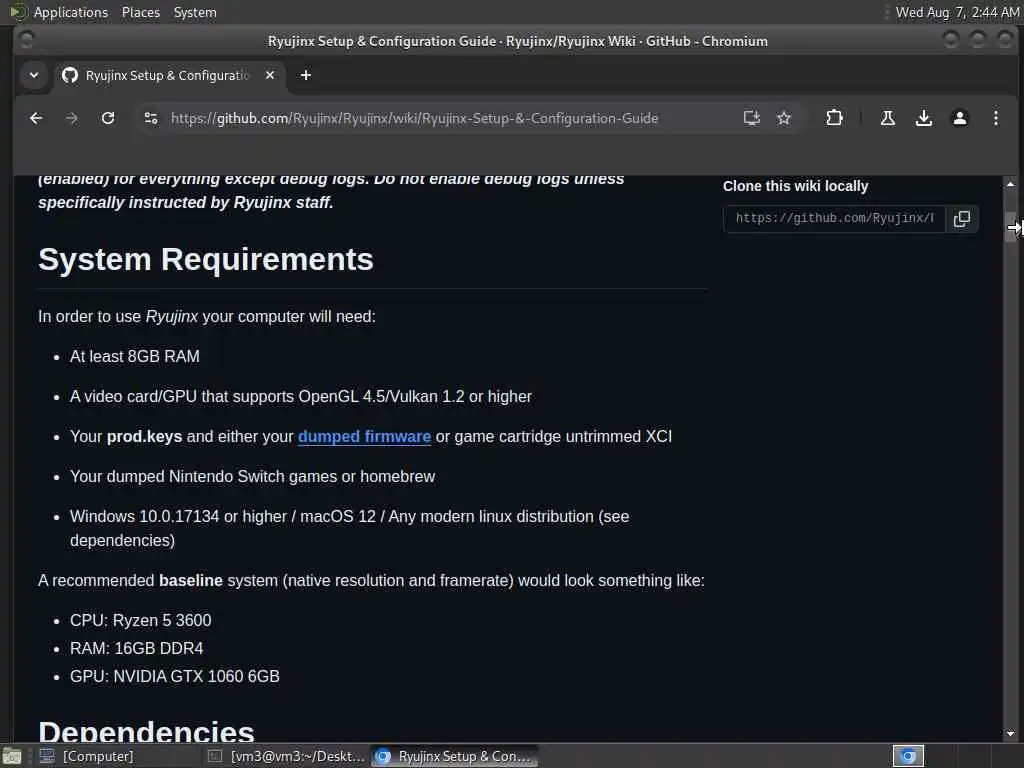Bookmark this page with the star icon
This screenshot has height=768, width=1024.
point(784,118)
